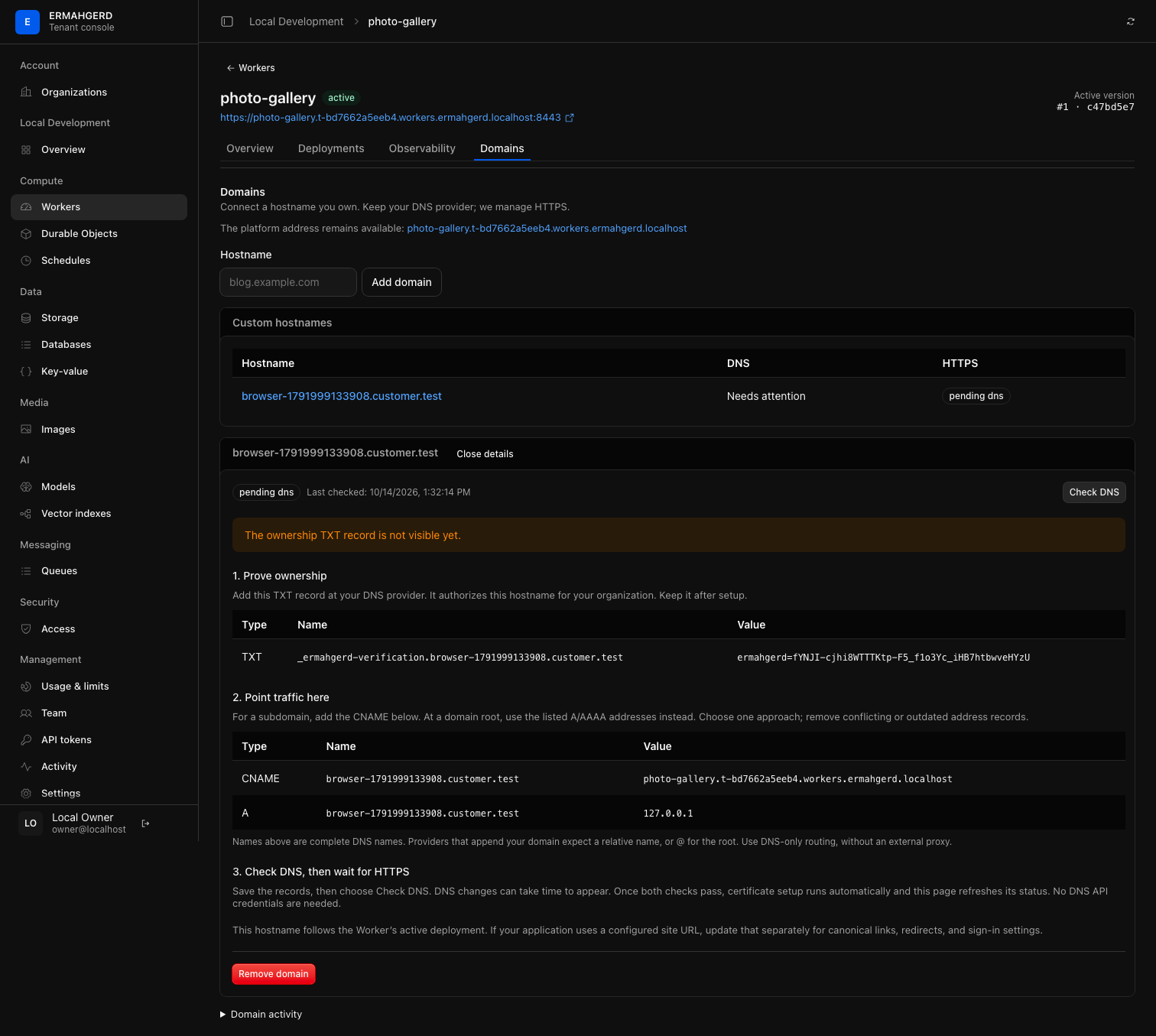Click Close details next to hostname

pos(485,454)
